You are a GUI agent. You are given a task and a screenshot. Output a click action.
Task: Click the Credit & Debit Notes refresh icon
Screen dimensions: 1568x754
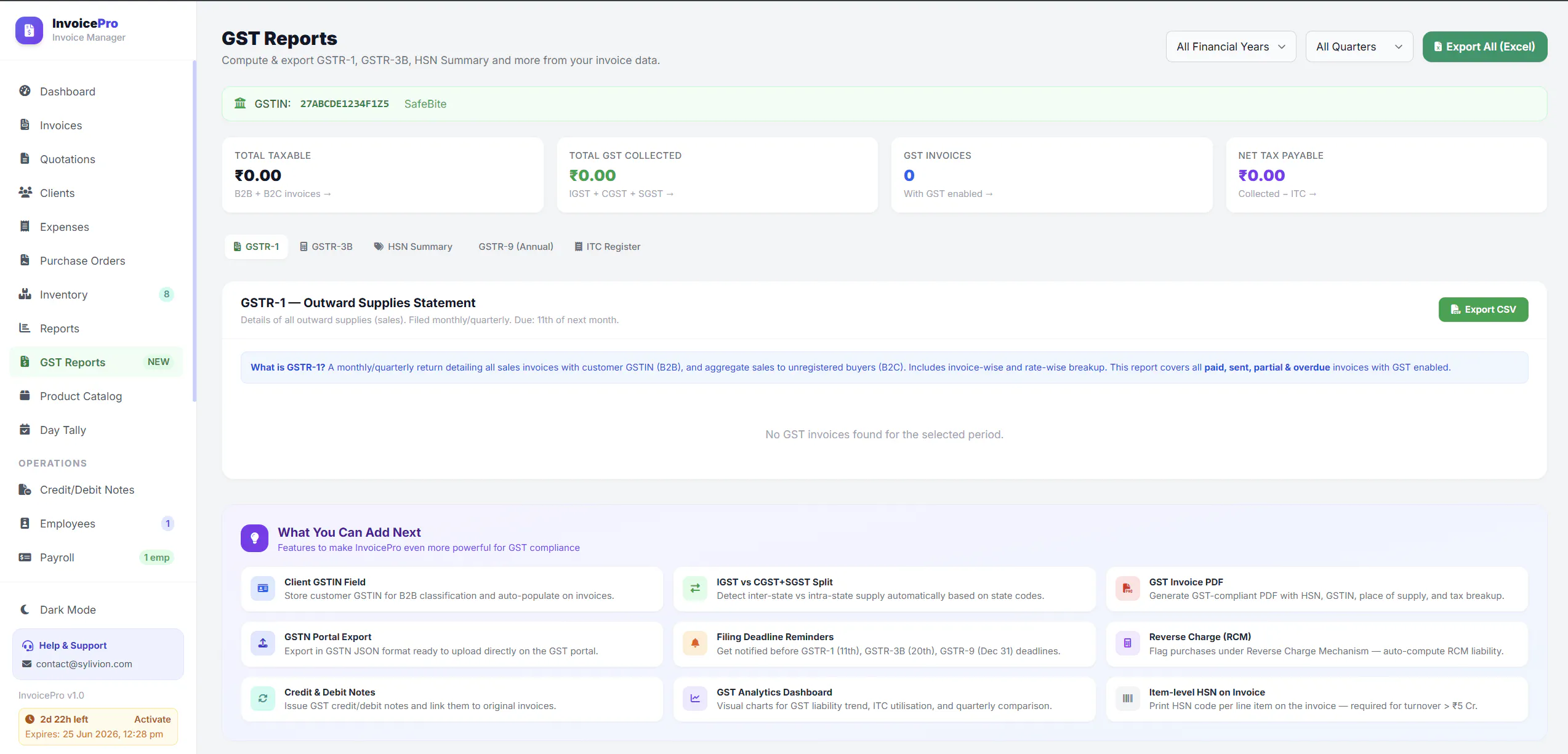point(263,699)
